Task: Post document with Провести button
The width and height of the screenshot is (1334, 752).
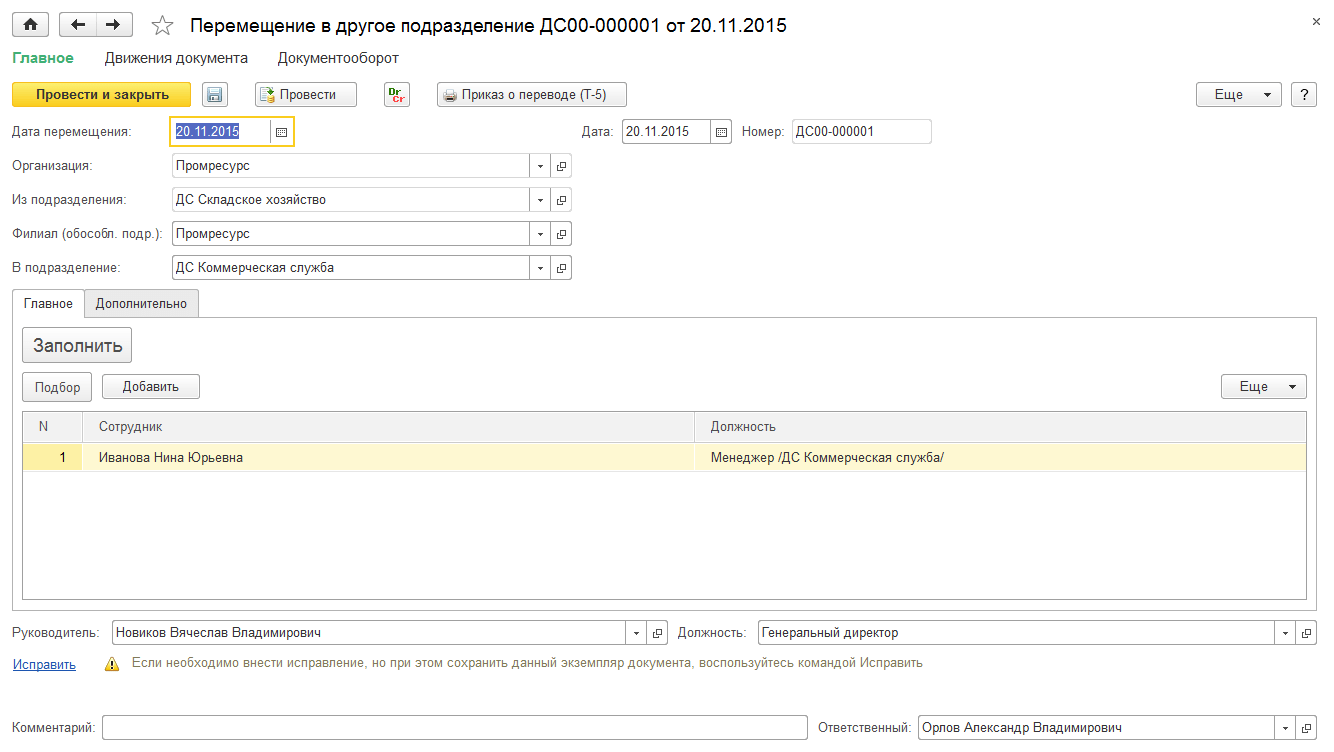Action: coord(306,95)
